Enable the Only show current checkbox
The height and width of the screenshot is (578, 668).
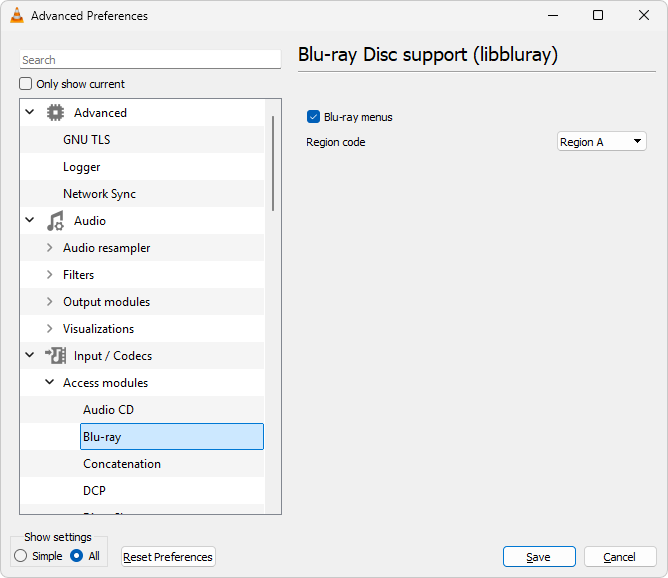27,84
